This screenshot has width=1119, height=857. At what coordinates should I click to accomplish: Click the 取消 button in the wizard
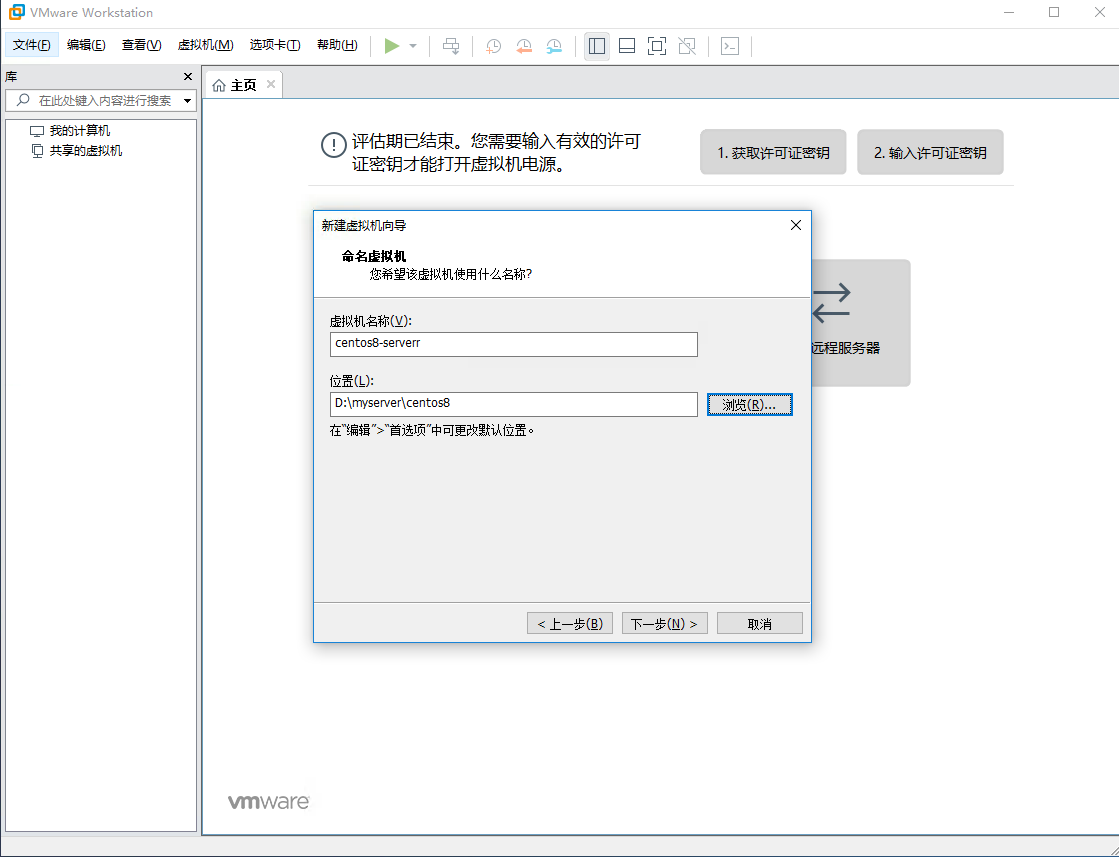click(759, 624)
